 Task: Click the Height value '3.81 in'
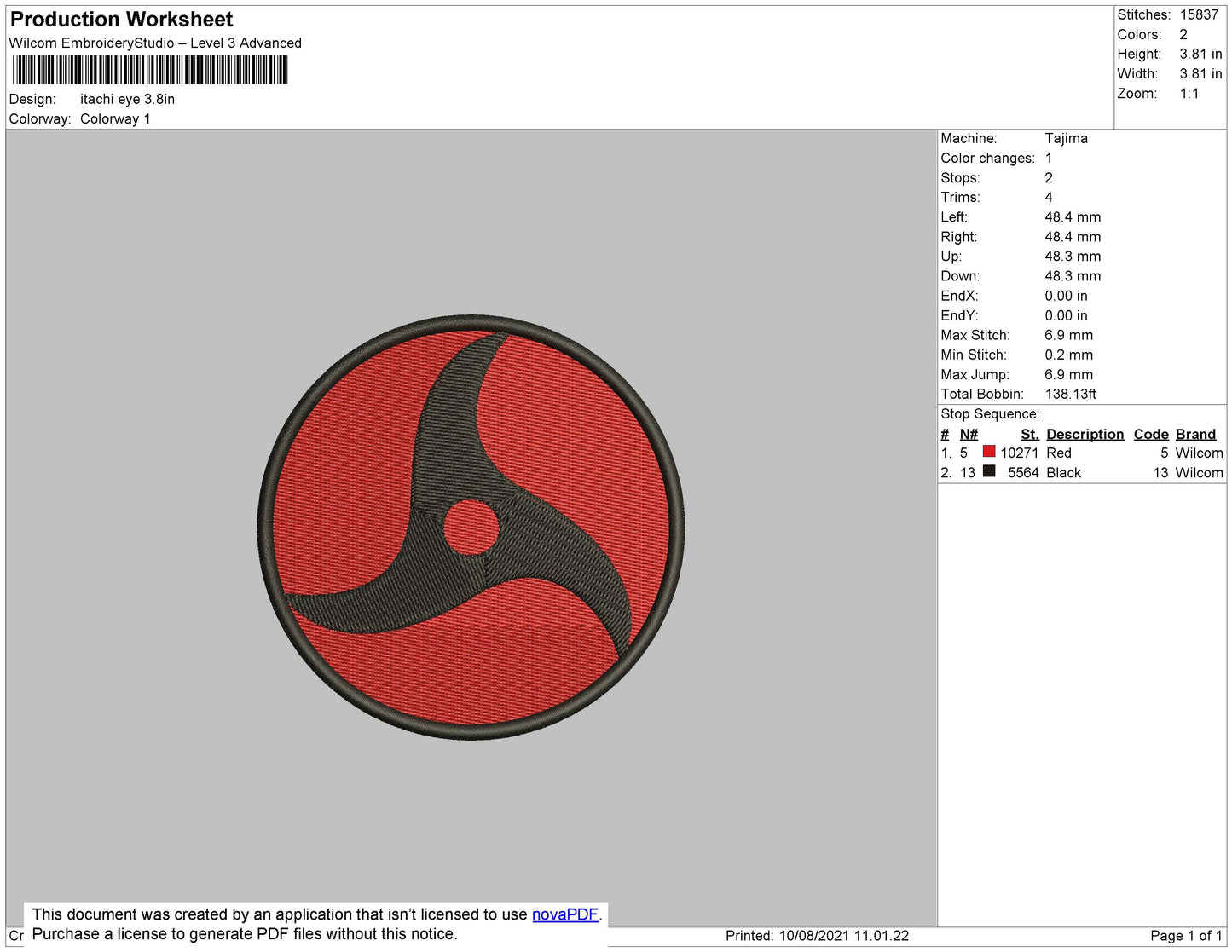coord(1201,55)
